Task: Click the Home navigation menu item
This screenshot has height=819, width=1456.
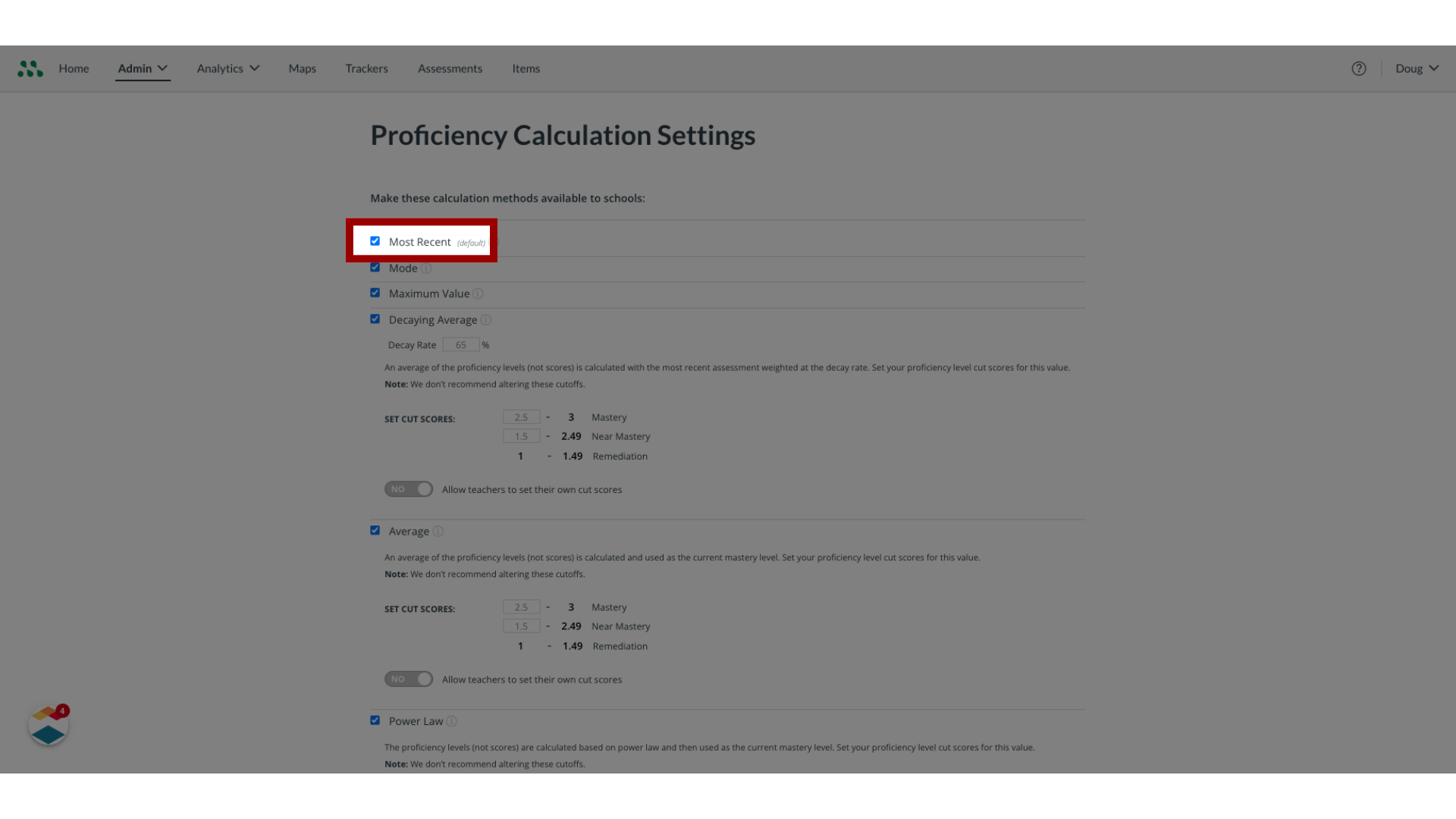Action: [x=73, y=68]
